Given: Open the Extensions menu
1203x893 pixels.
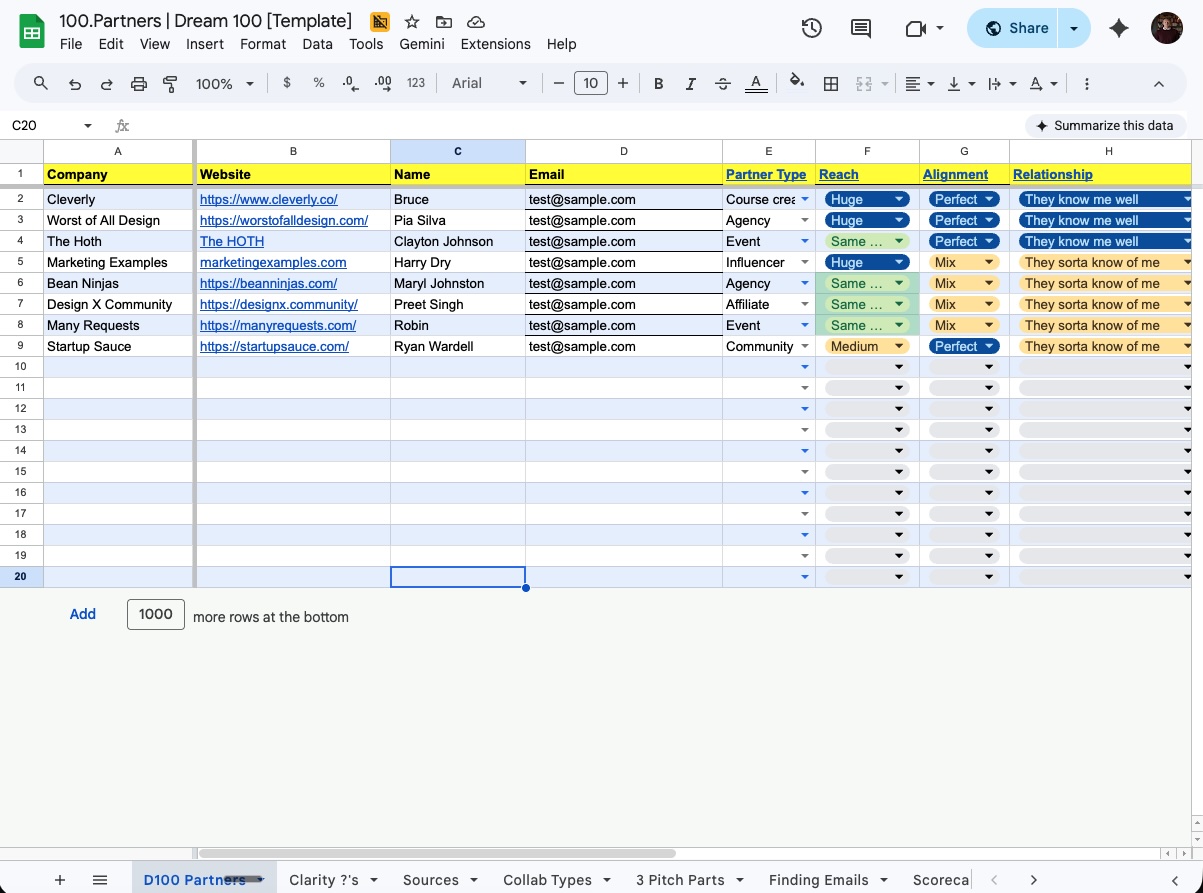Looking at the screenshot, I should [x=495, y=44].
